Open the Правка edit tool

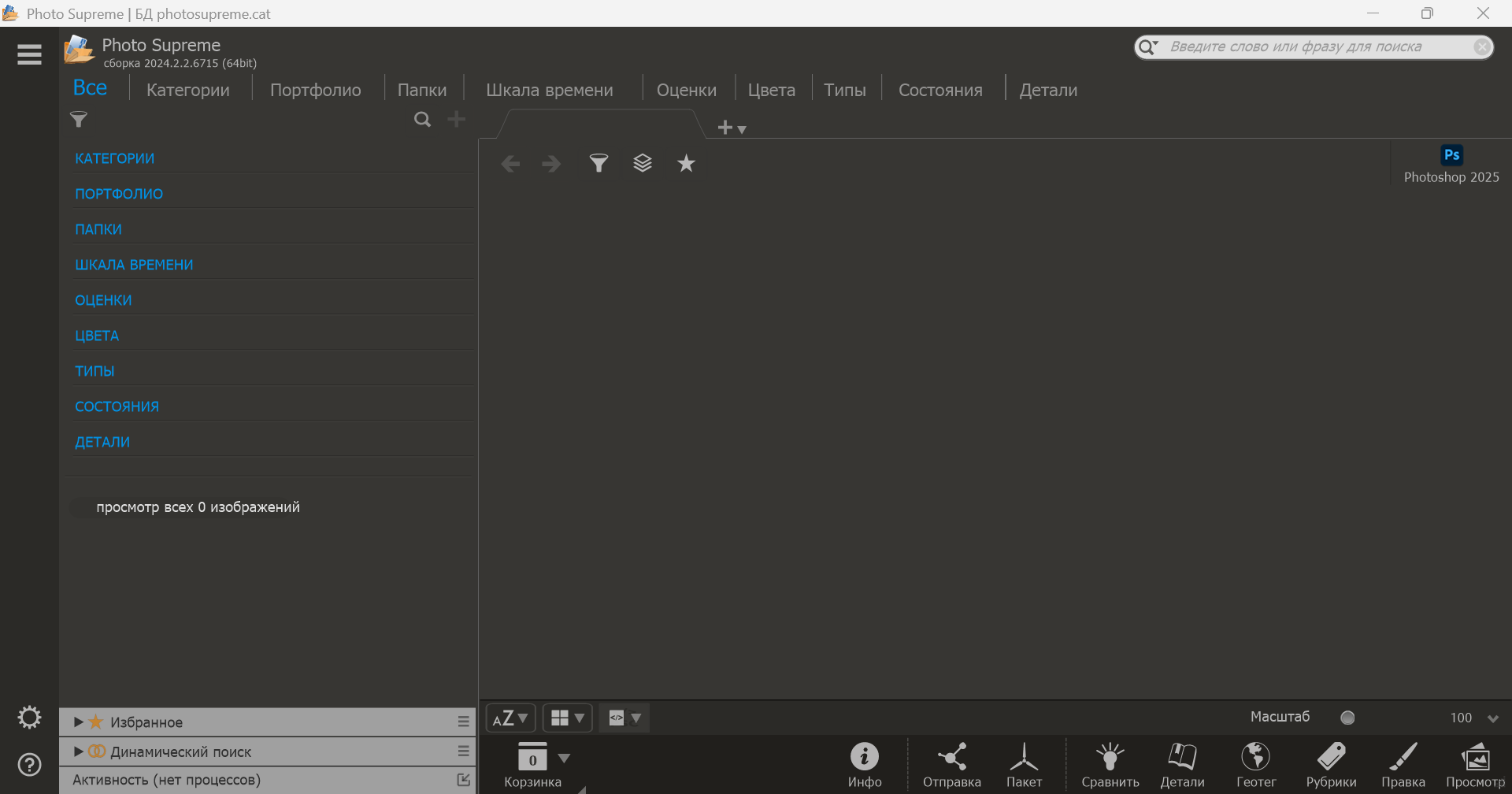click(x=1403, y=765)
